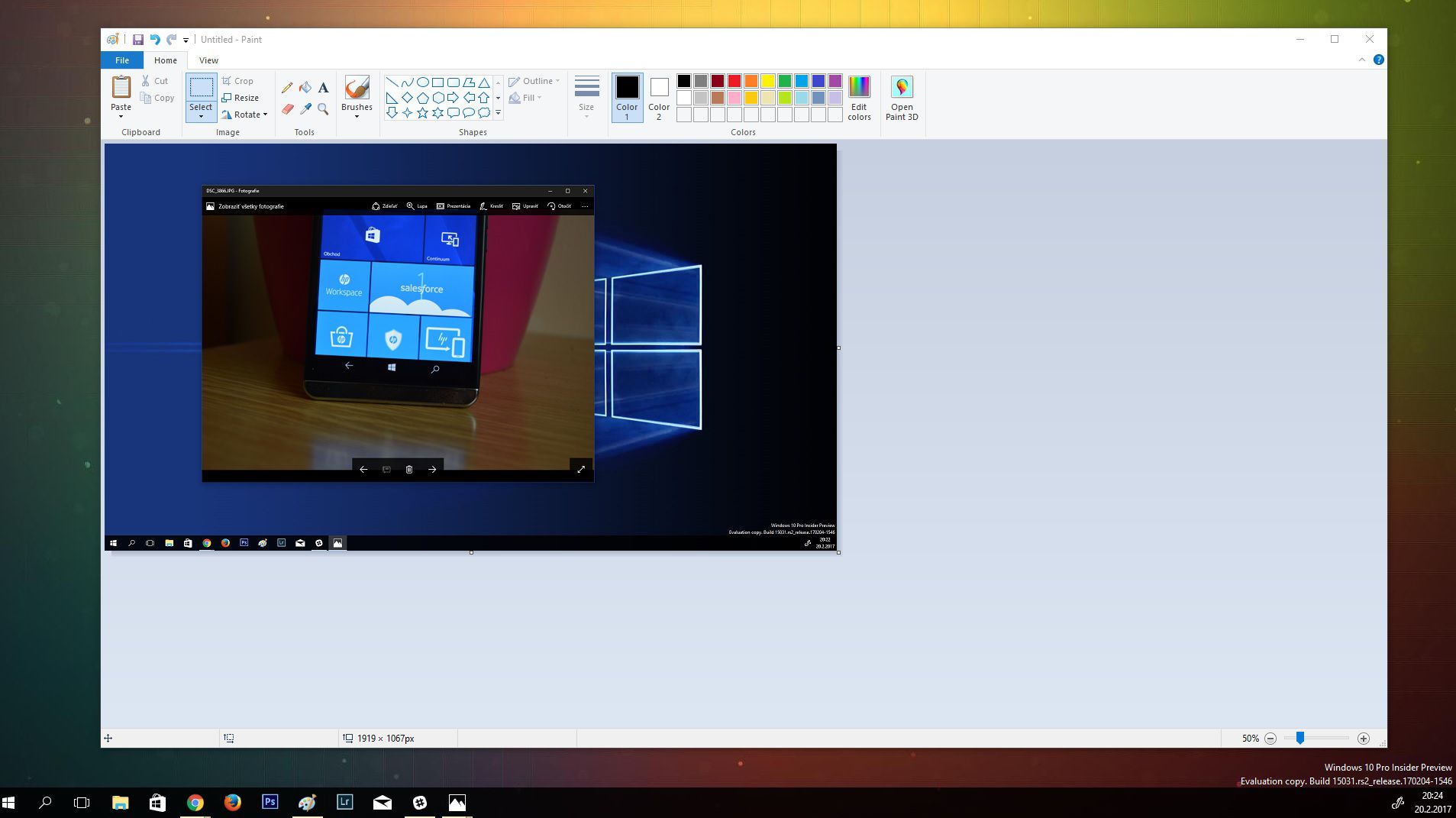Click the Select rectangle tool
This screenshot has height=818, width=1456.
(x=201, y=87)
